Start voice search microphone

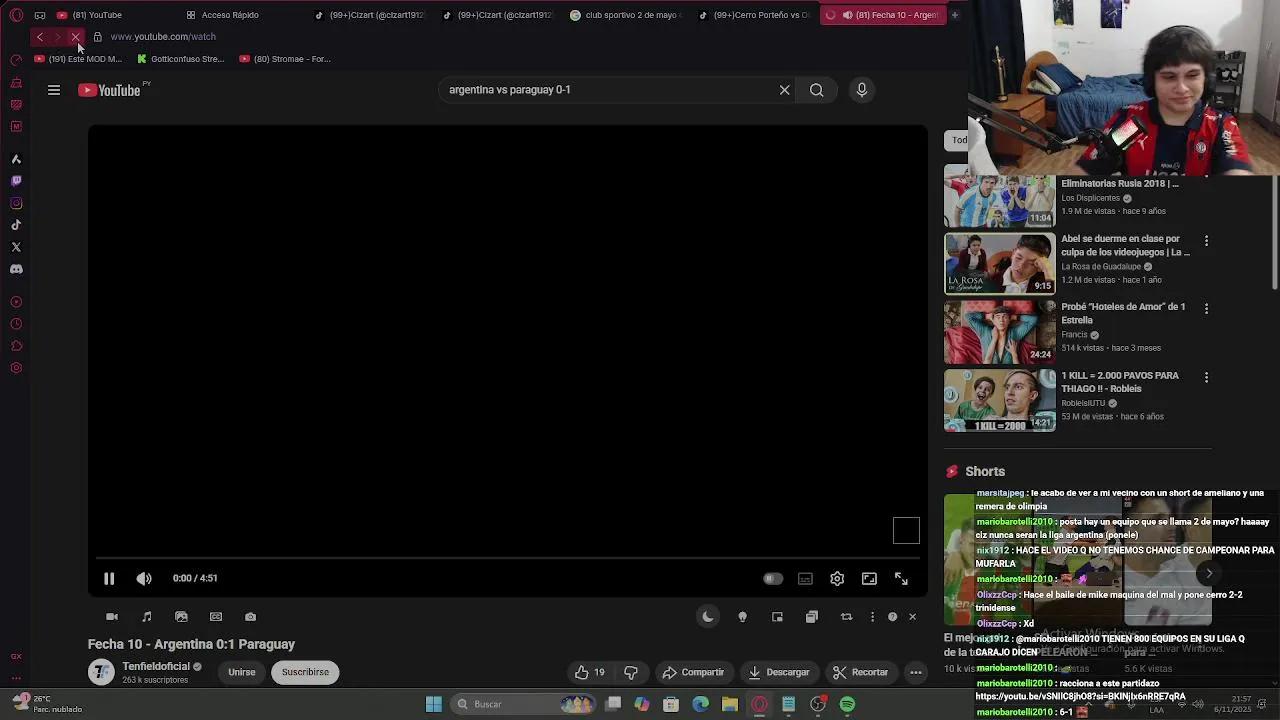862,90
